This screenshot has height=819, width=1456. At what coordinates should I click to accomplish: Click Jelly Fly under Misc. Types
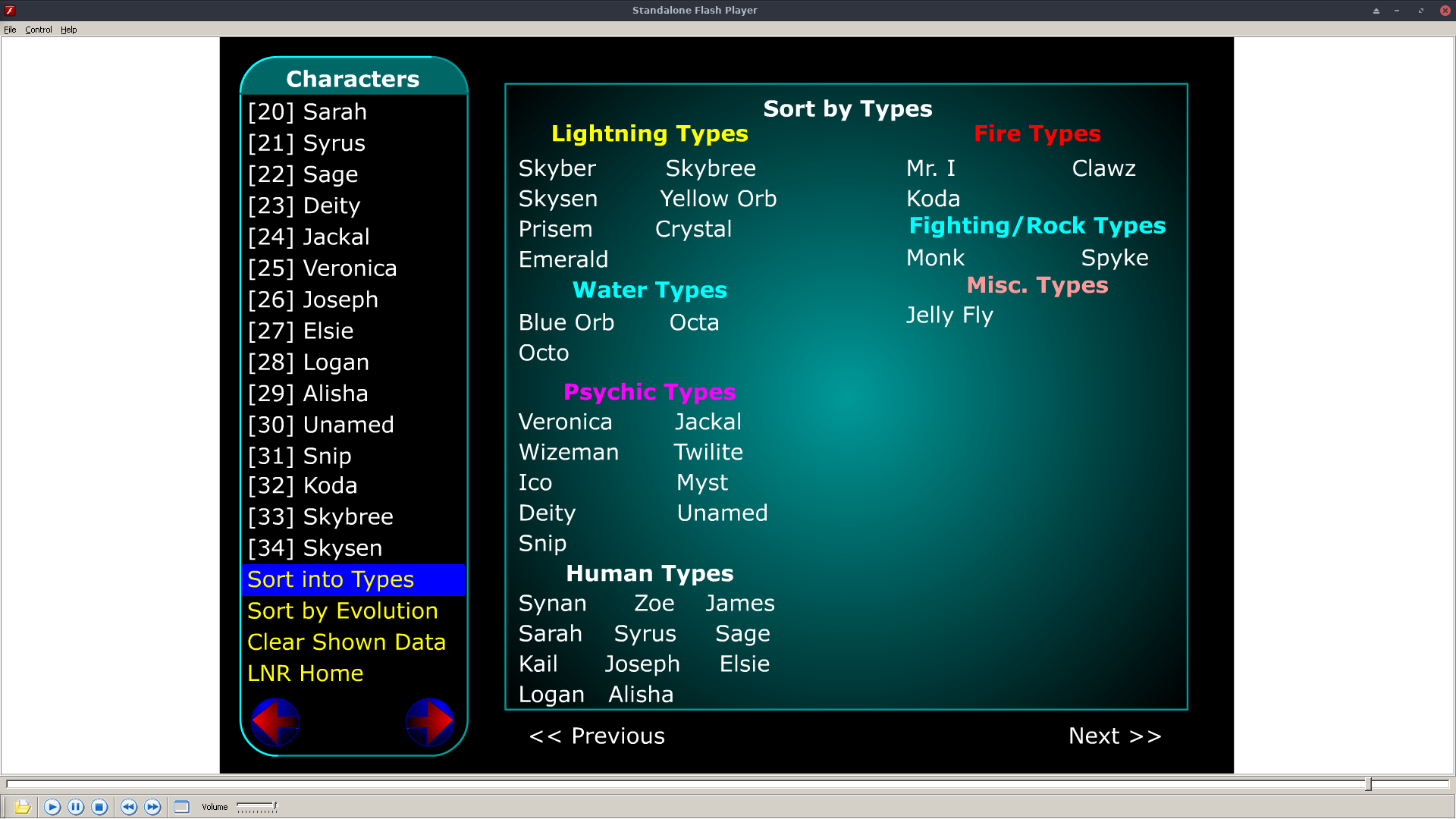(x=949, y=315)
